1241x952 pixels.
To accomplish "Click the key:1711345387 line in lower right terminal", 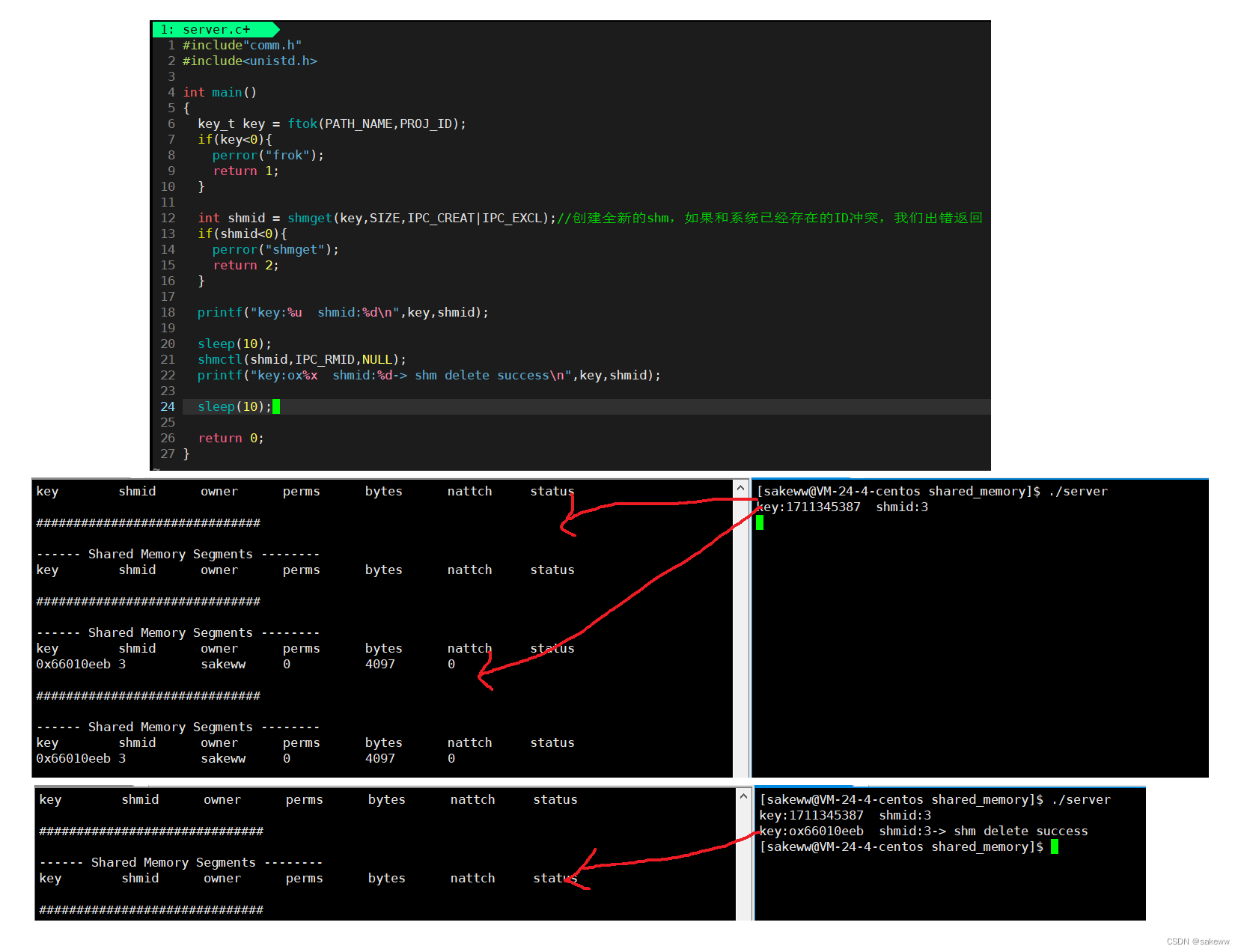I will coord(845,815).
